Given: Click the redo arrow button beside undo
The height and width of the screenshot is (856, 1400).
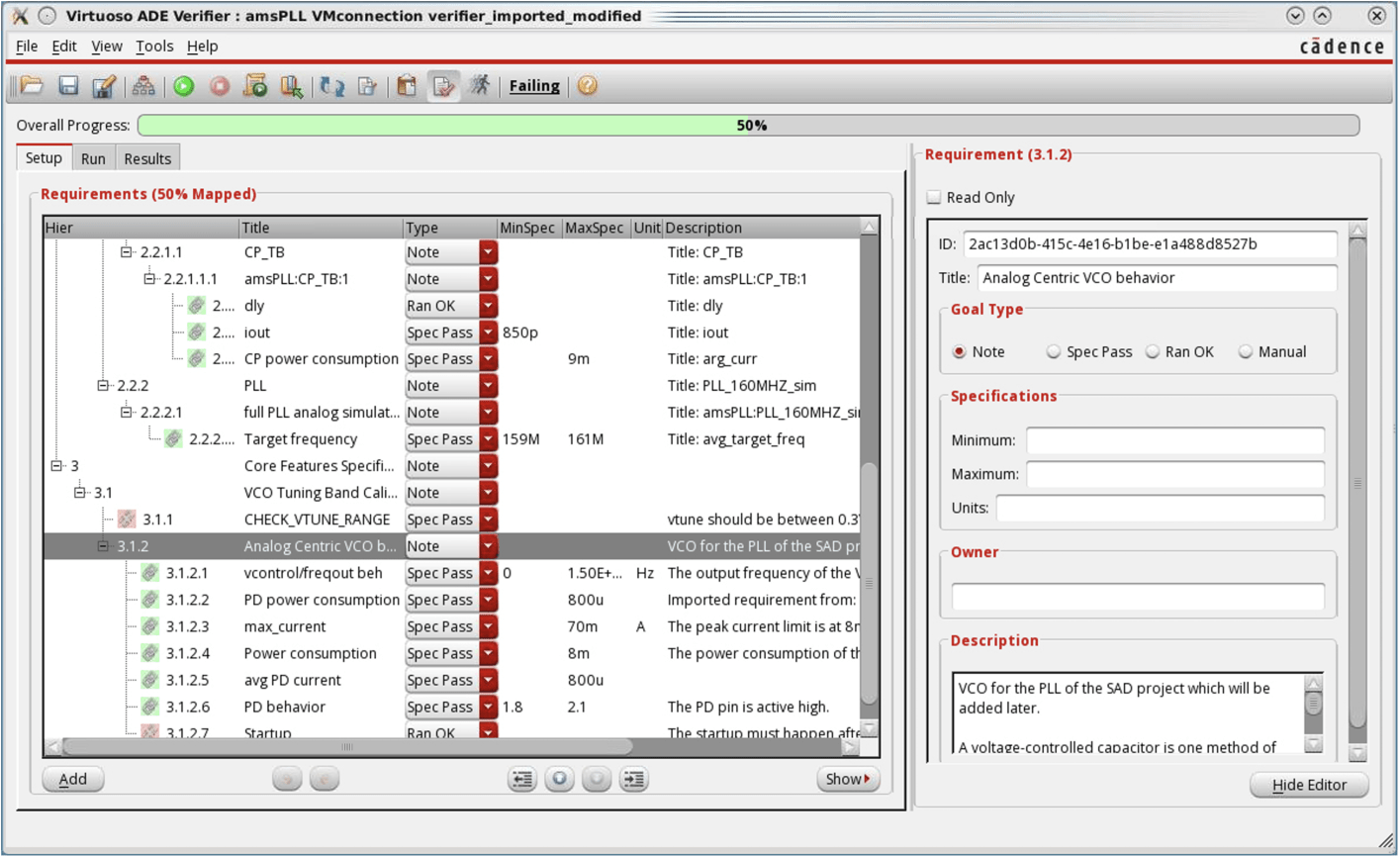Looking at the screenshot, I should [x=325, y=780].
